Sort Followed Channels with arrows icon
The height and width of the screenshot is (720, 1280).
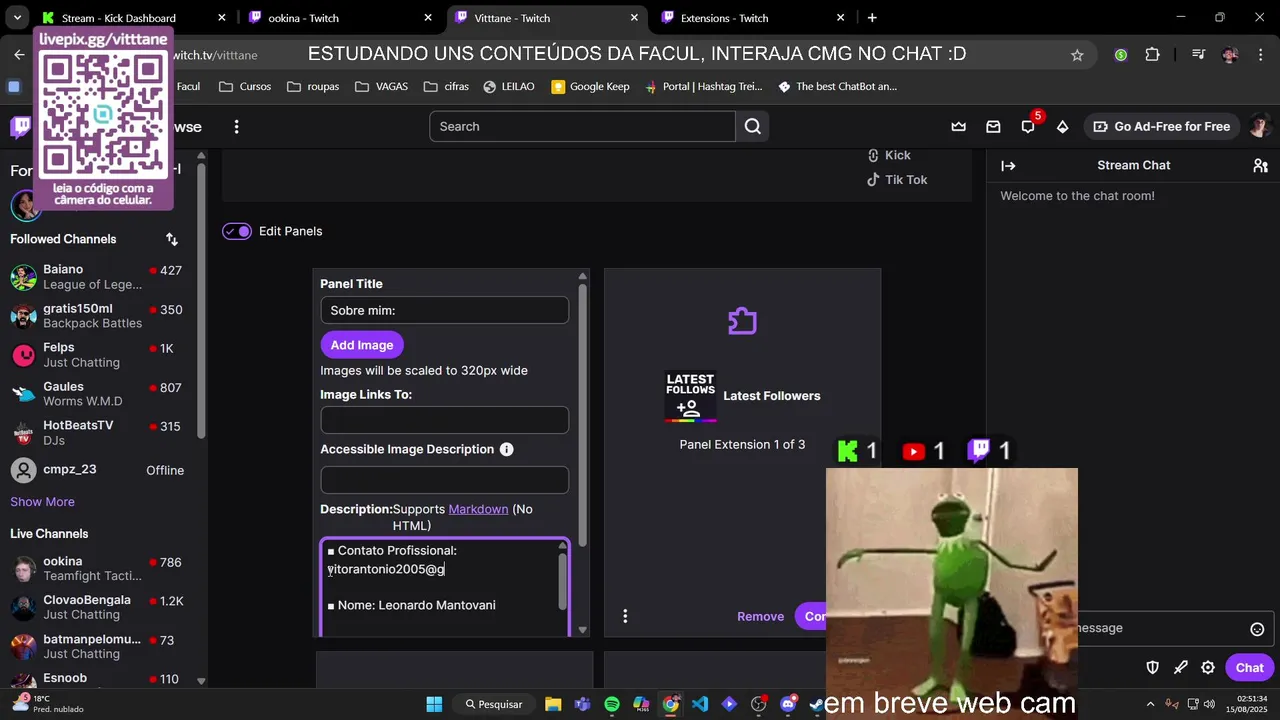click(x=172, y=239)
